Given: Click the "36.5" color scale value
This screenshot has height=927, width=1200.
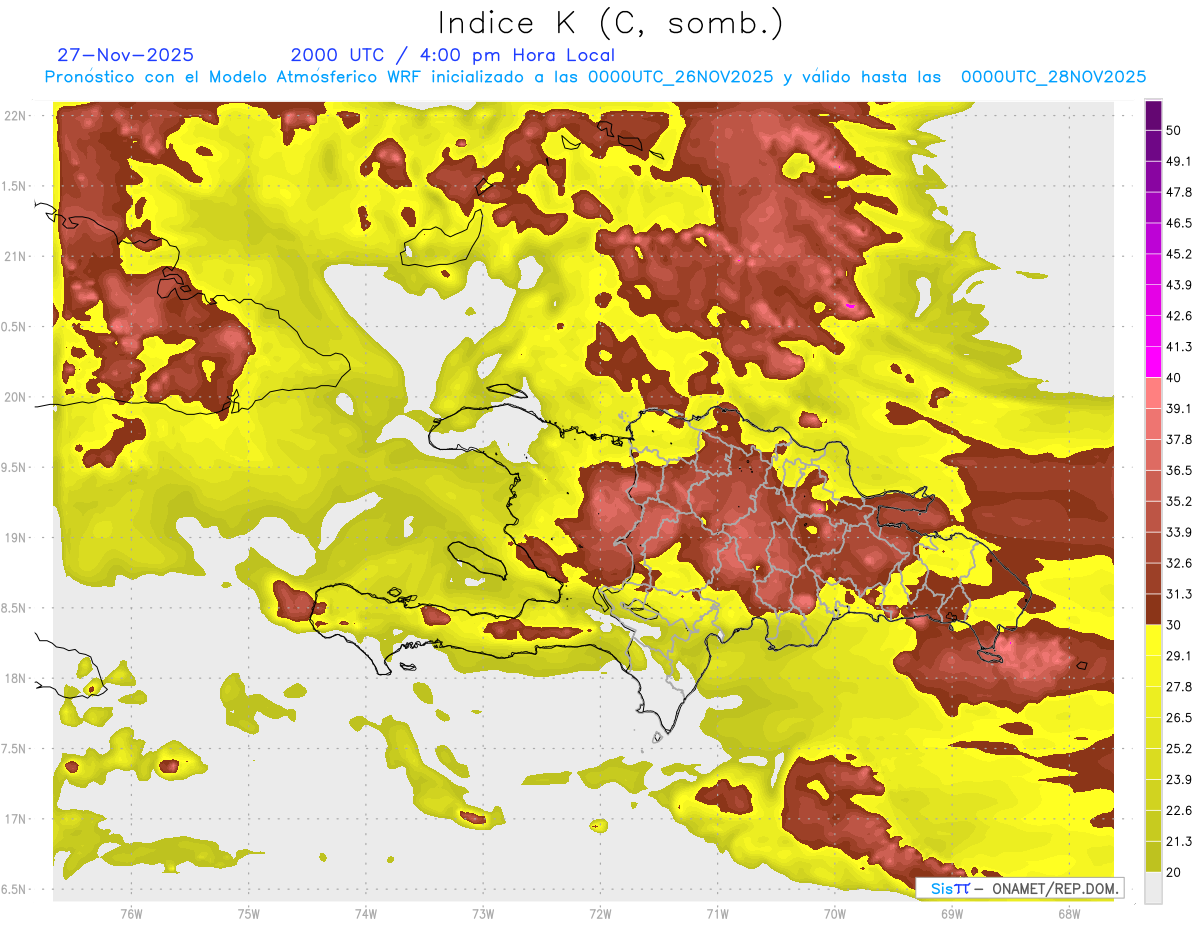Looking at the screenshot, I should (x=1179, y=470).
